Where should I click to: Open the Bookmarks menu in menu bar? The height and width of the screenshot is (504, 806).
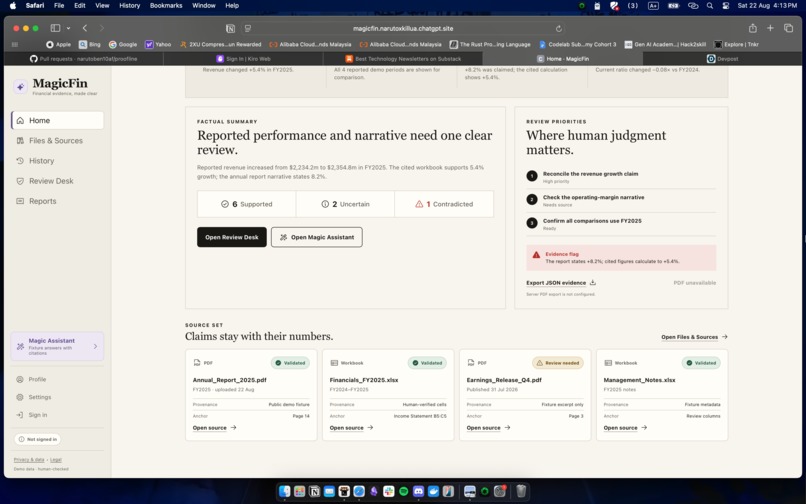(166, 6)
